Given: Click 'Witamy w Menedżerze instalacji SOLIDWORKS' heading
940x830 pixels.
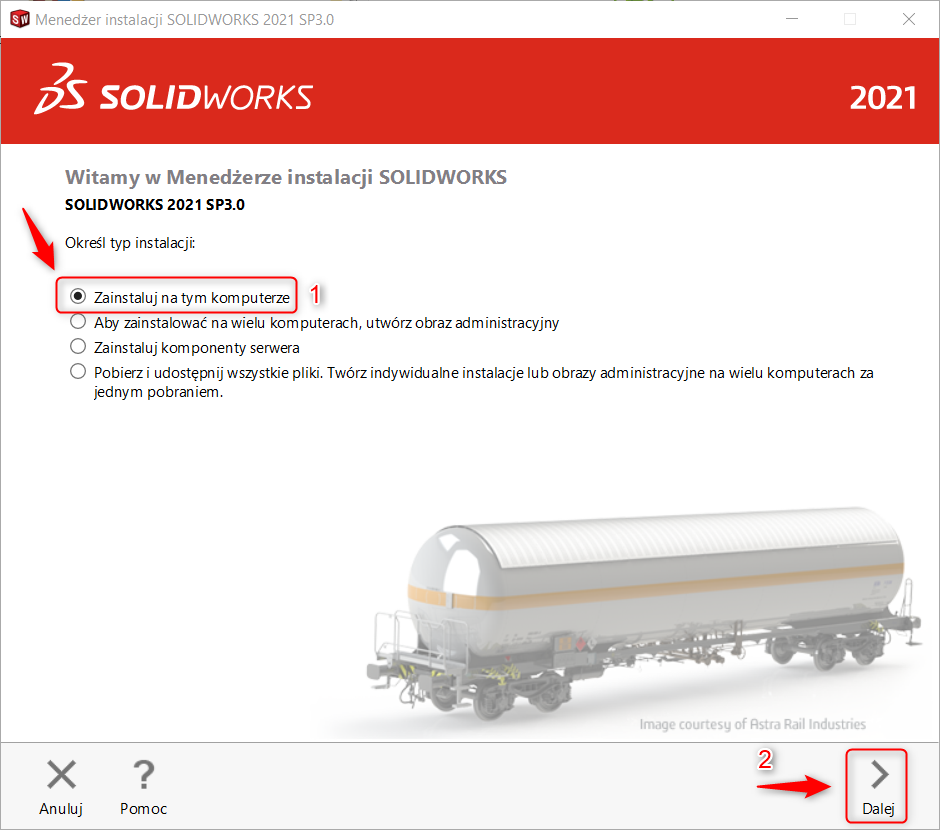Looking at the screenshot, I should tap(285, 178).
